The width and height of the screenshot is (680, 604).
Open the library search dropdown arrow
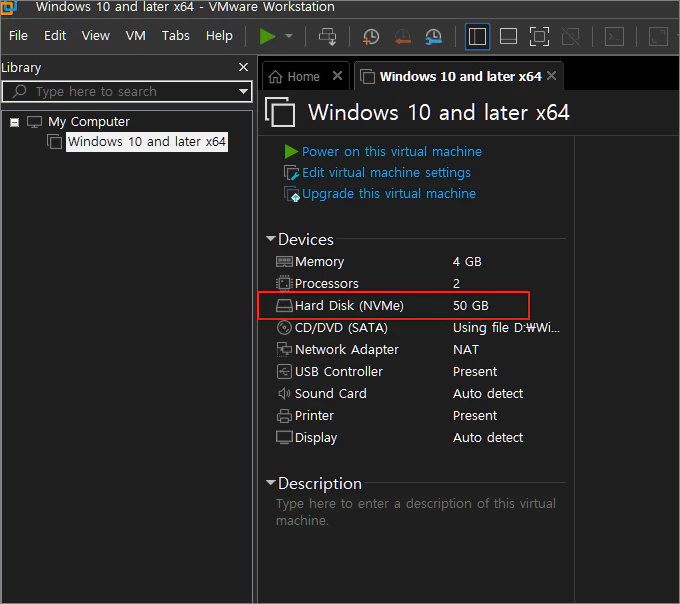tap(243, 91)
